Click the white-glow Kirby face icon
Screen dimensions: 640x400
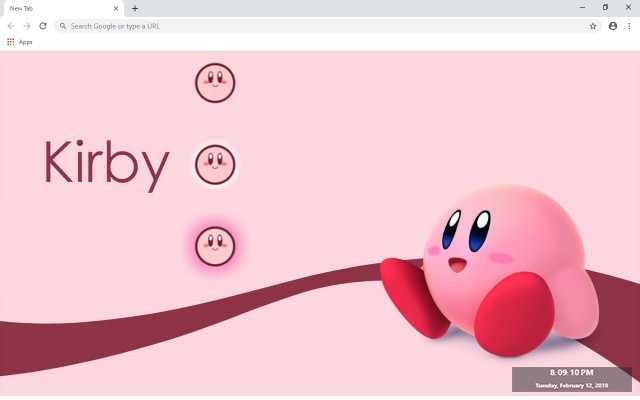tap(215, 164)
